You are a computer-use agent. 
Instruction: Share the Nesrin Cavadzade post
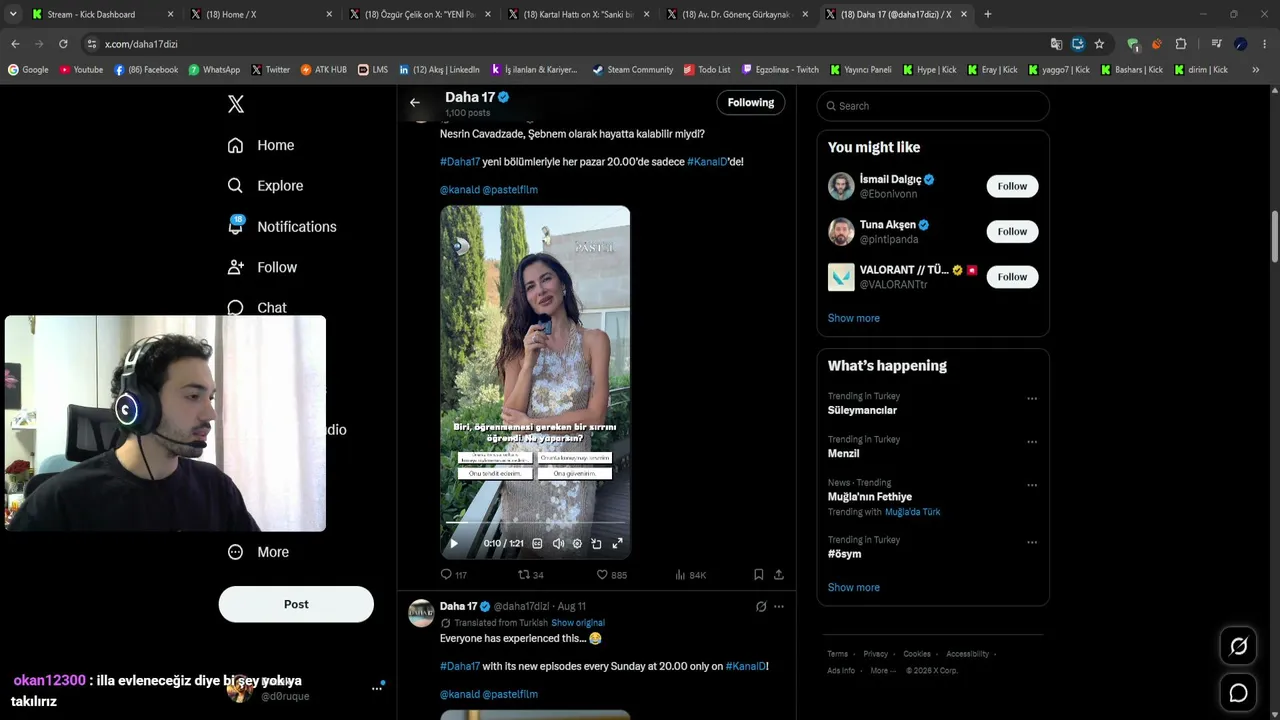coord(779,575)
